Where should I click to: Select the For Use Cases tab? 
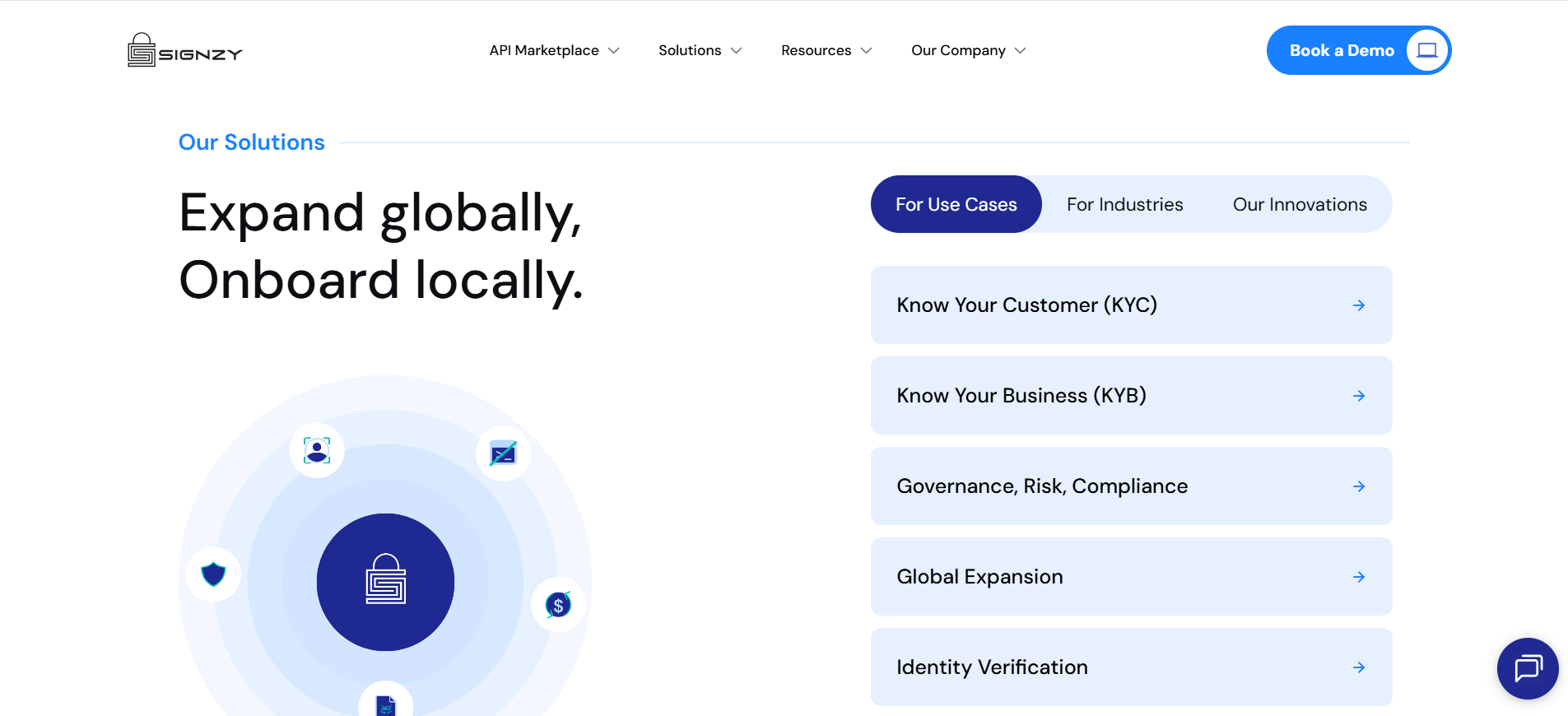click(x=956, y=204)
